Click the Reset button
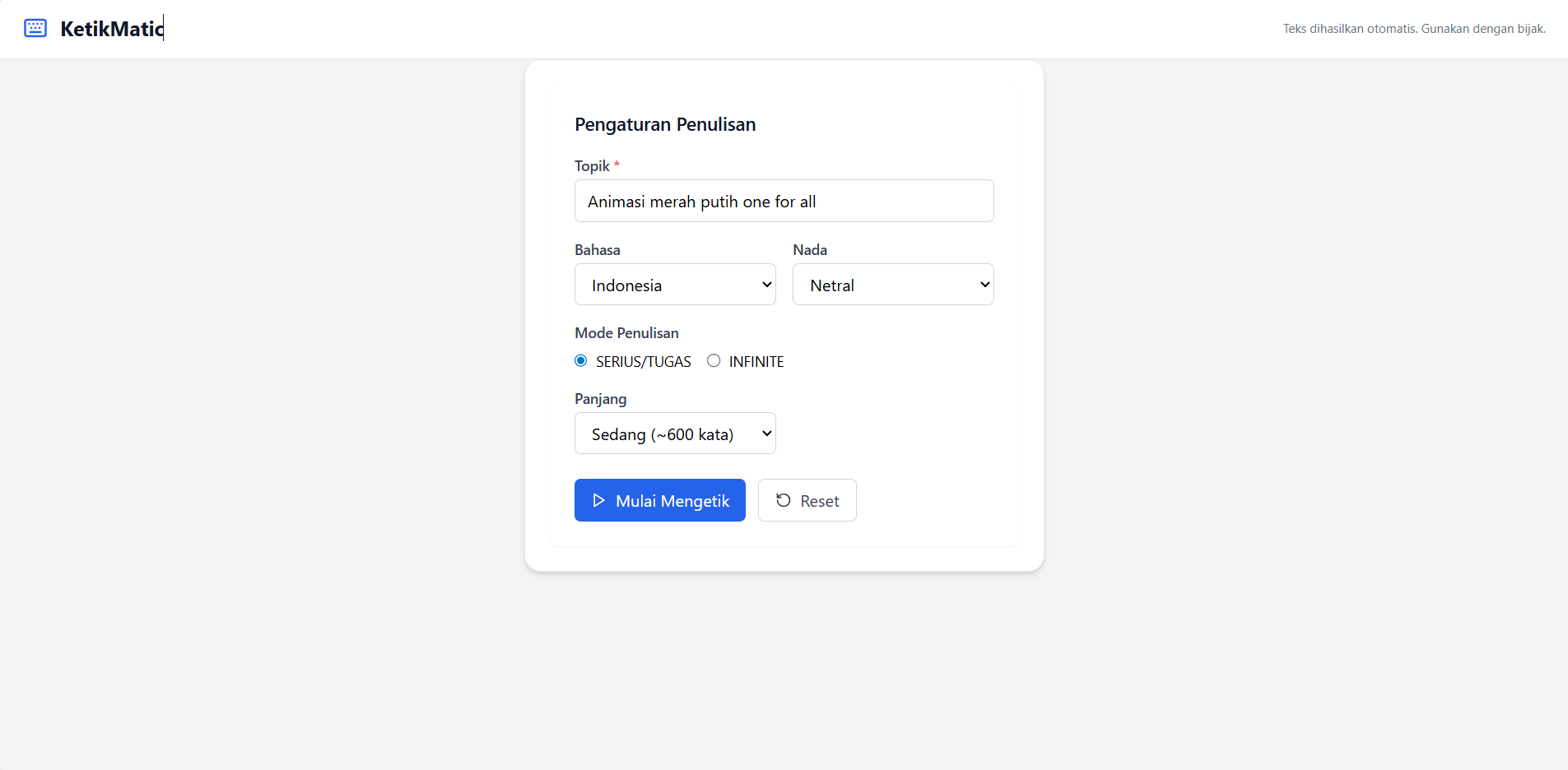 tap(807, 500)
